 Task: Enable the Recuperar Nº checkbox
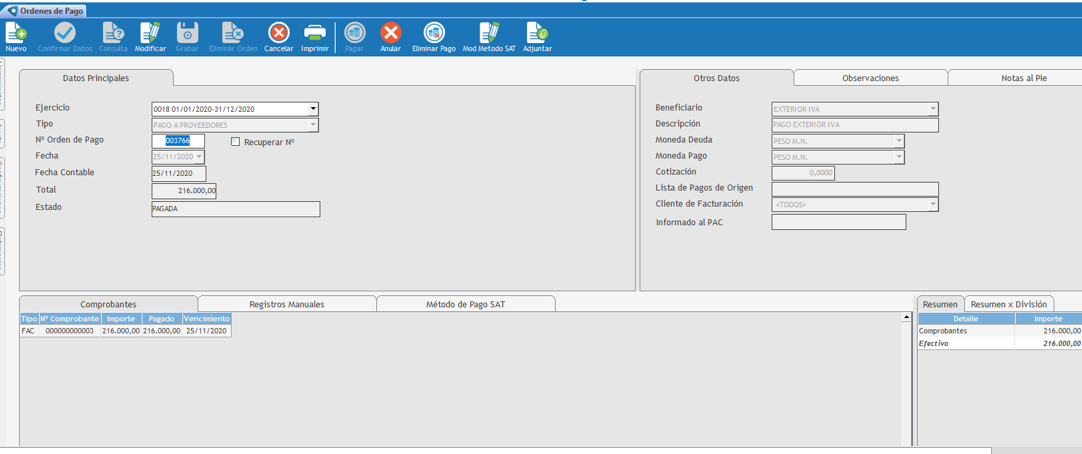click(236, 142)
